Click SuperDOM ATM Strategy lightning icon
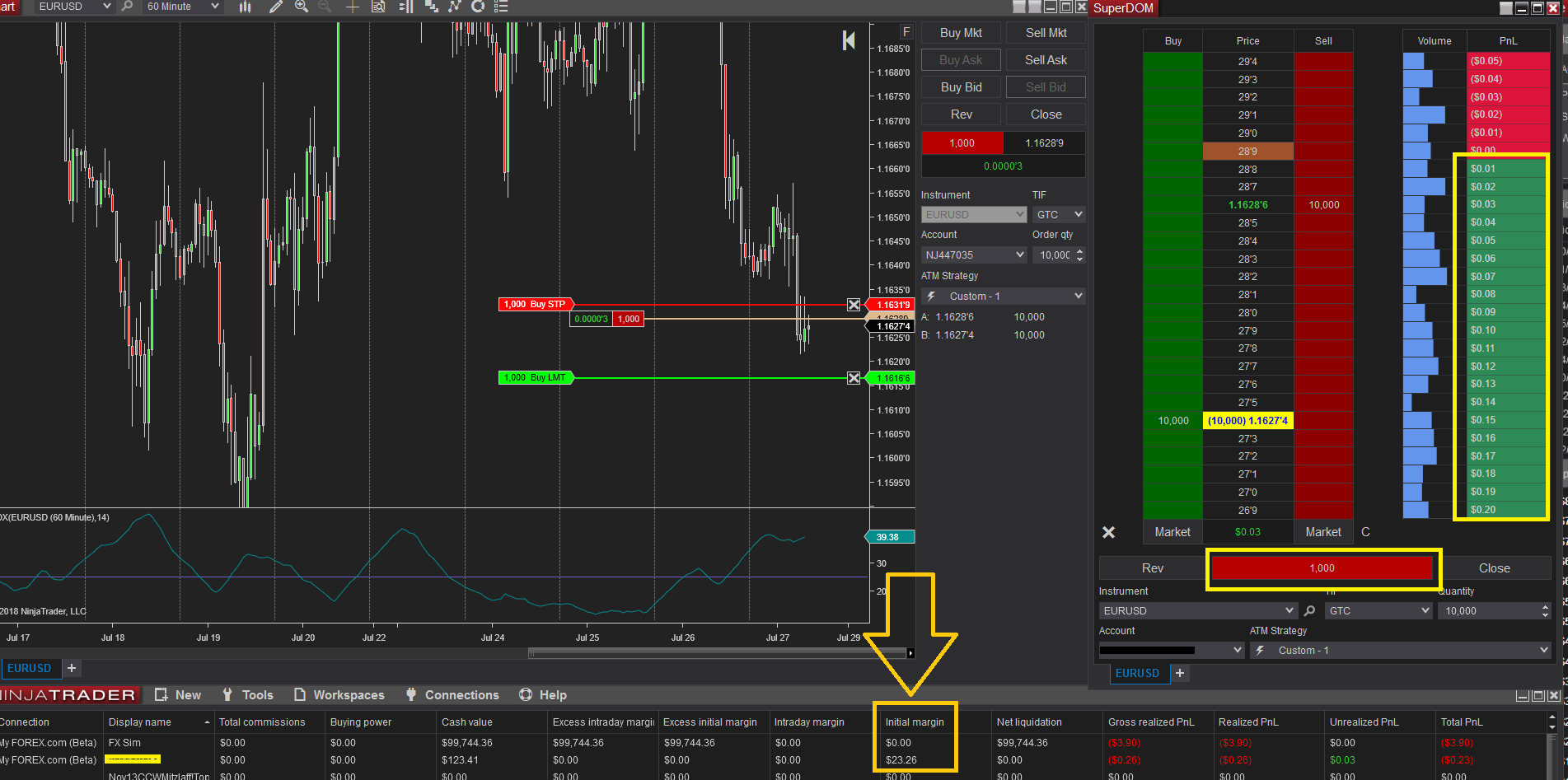1568x780 pixels. 1260,651
